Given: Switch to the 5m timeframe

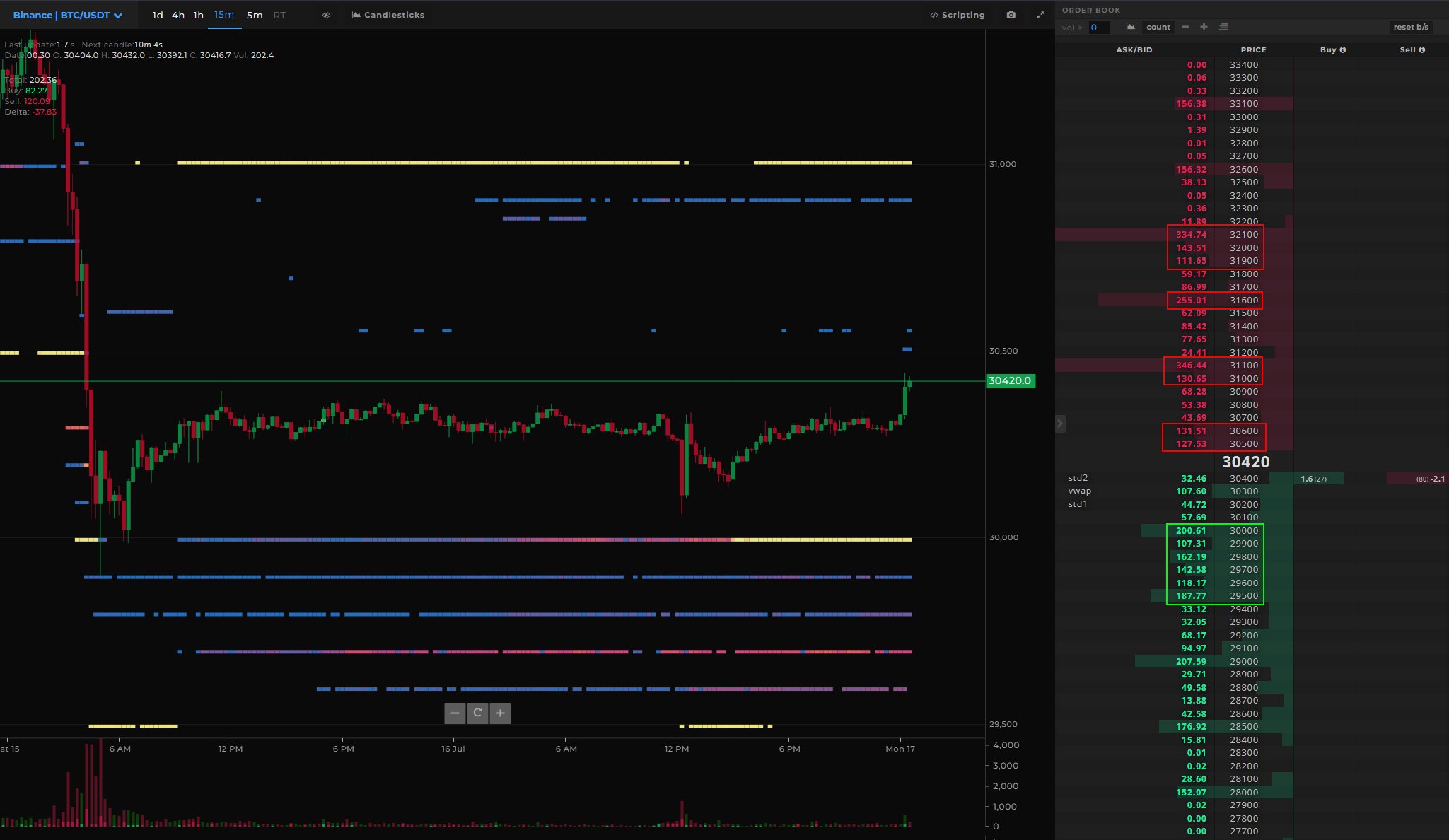Looking at the screenshot, I should (x=255, y=15).
